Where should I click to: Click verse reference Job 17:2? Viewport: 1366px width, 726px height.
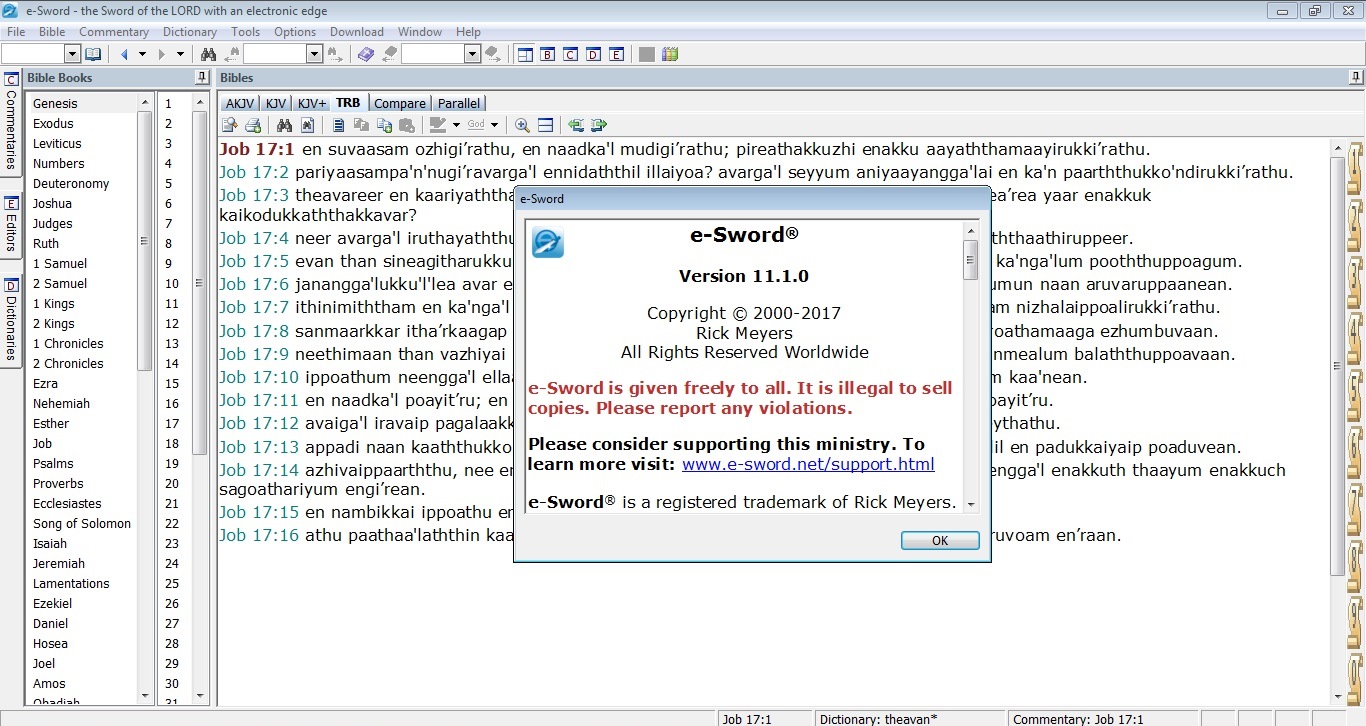254,172
